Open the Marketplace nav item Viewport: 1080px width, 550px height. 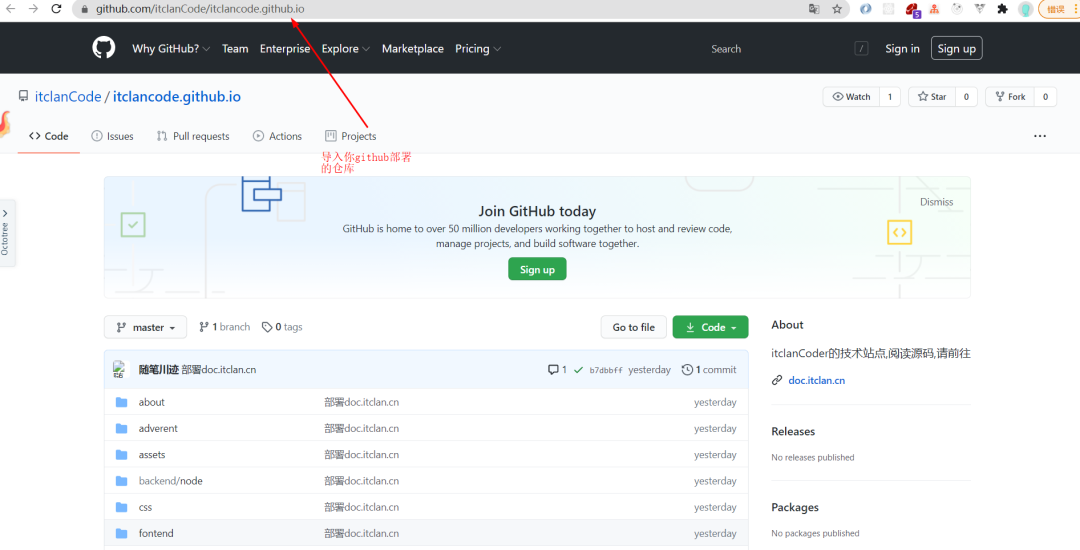[x=413, y=49]
